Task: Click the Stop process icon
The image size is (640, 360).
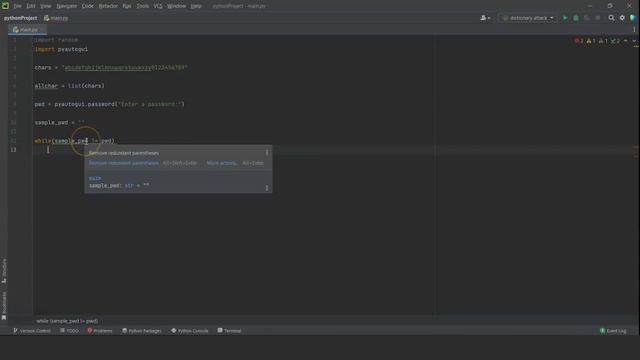Action: (x=598, y=18)
